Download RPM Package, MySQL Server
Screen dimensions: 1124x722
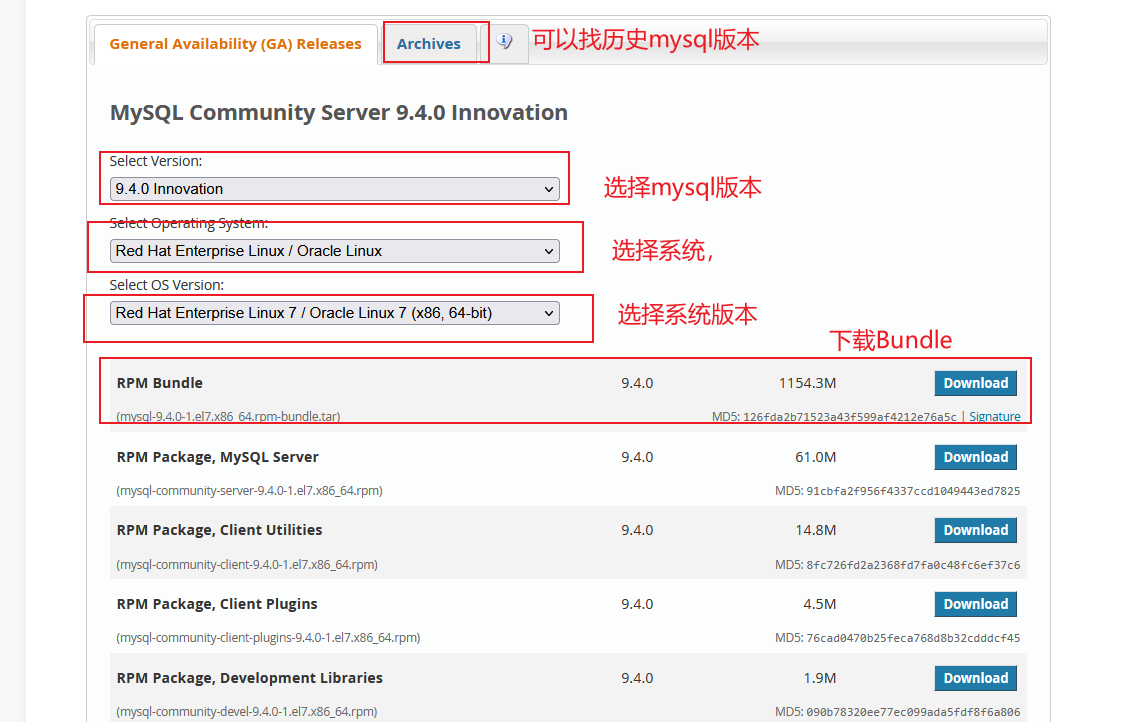(975, 457)
